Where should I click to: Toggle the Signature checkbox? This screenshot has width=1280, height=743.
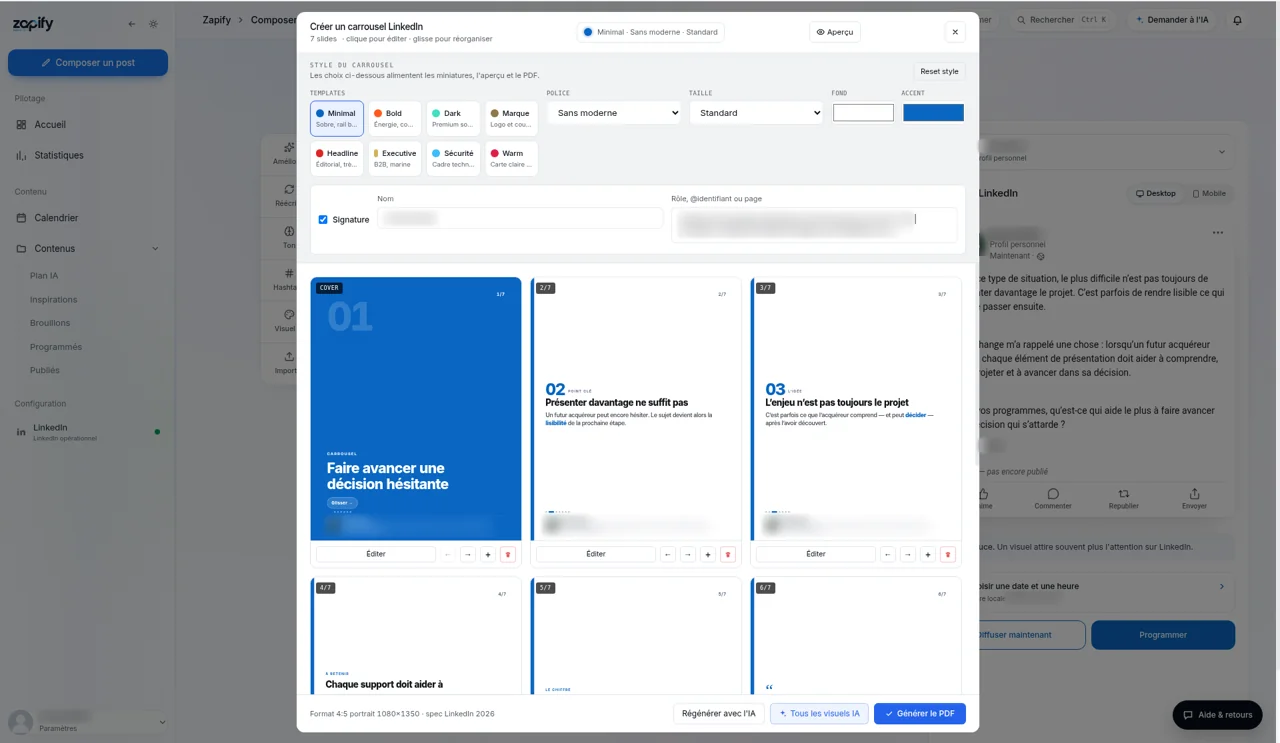[323, 220]
